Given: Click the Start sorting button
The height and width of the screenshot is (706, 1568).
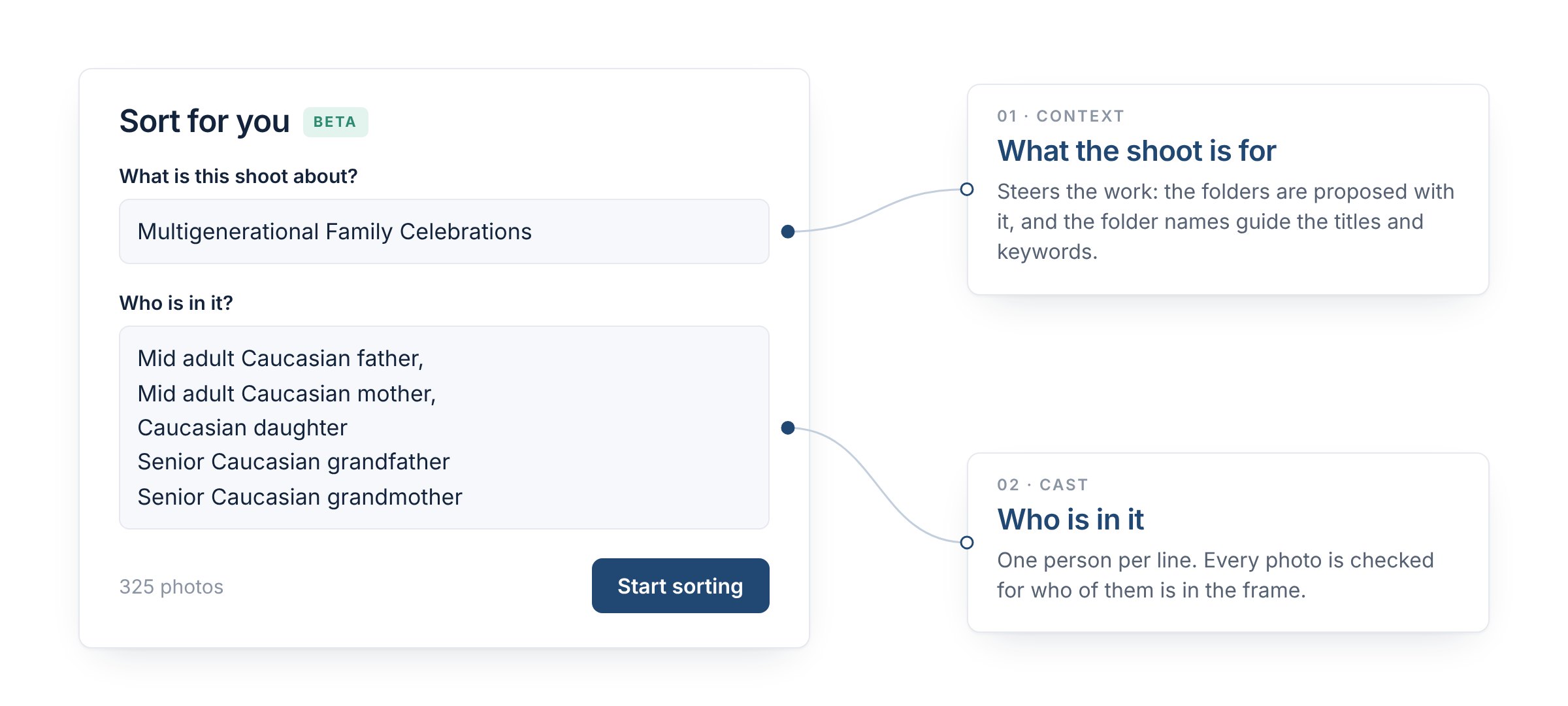Looking at the screenshot, I should pyautogui.click(x=680, y=586).
